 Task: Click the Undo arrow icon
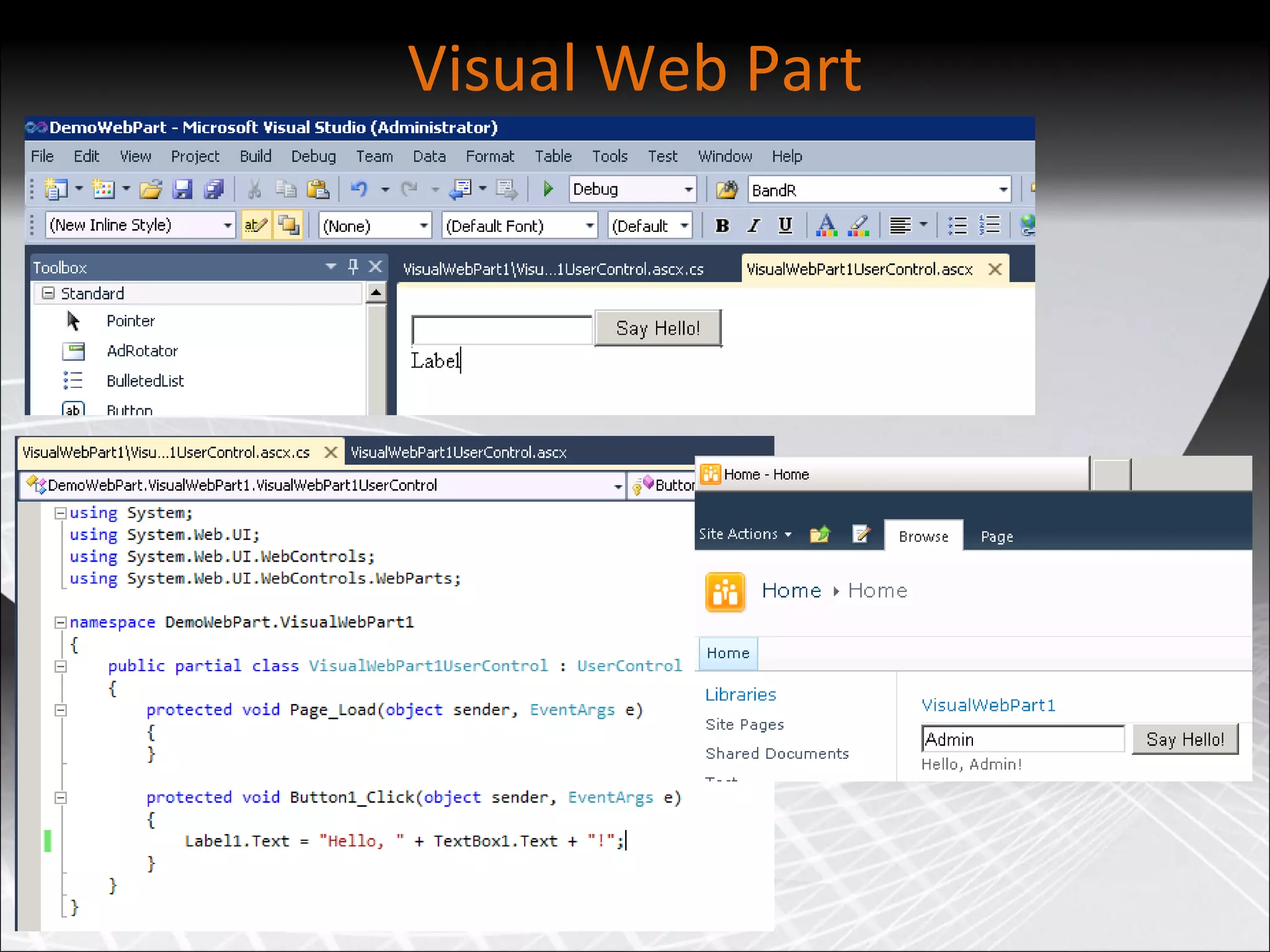(x=360, y=188)
